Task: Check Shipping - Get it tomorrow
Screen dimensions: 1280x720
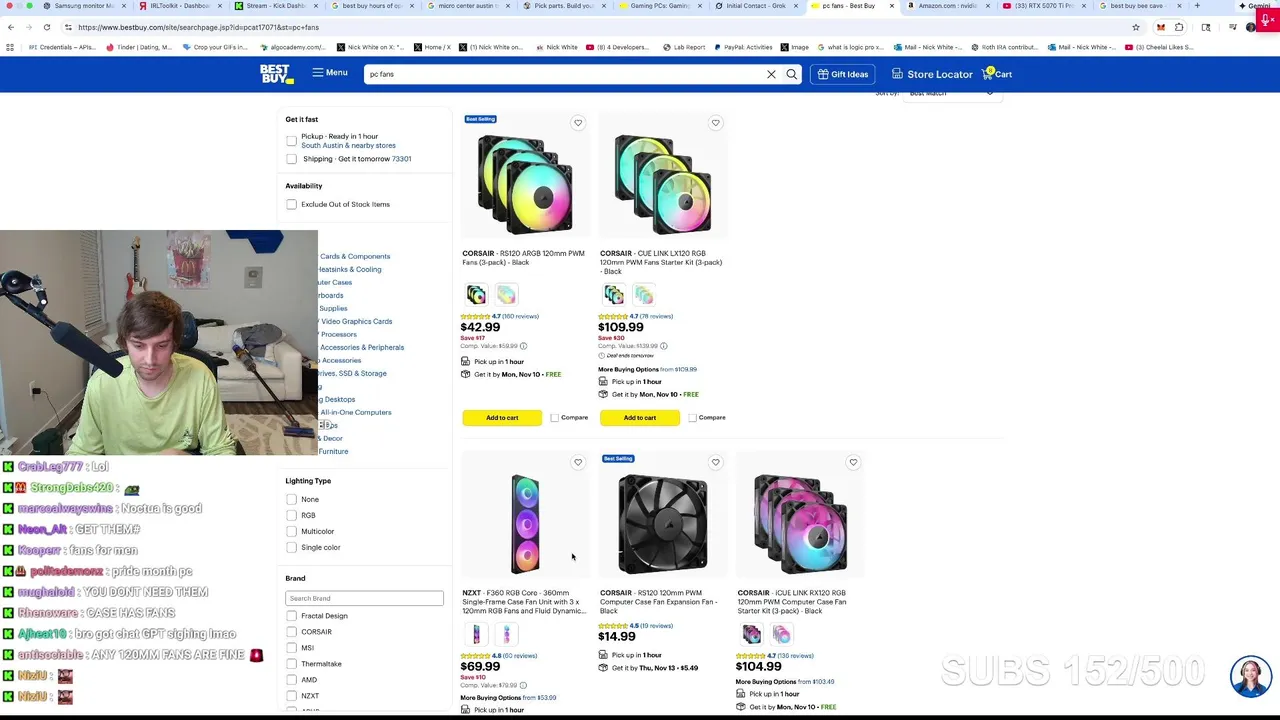Action: [x=291, y=159]
